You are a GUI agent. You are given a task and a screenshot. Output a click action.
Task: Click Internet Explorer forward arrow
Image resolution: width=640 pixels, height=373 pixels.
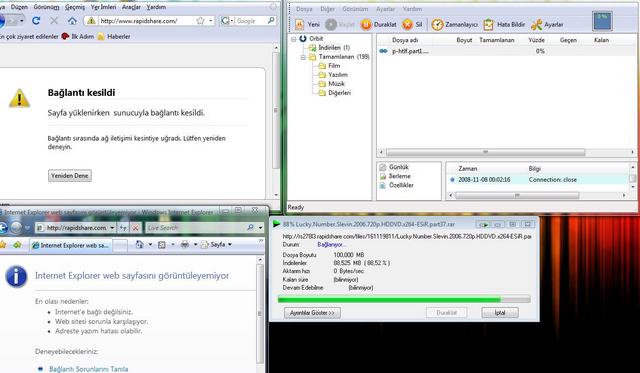pyautogui.click(x=16, y=228)
